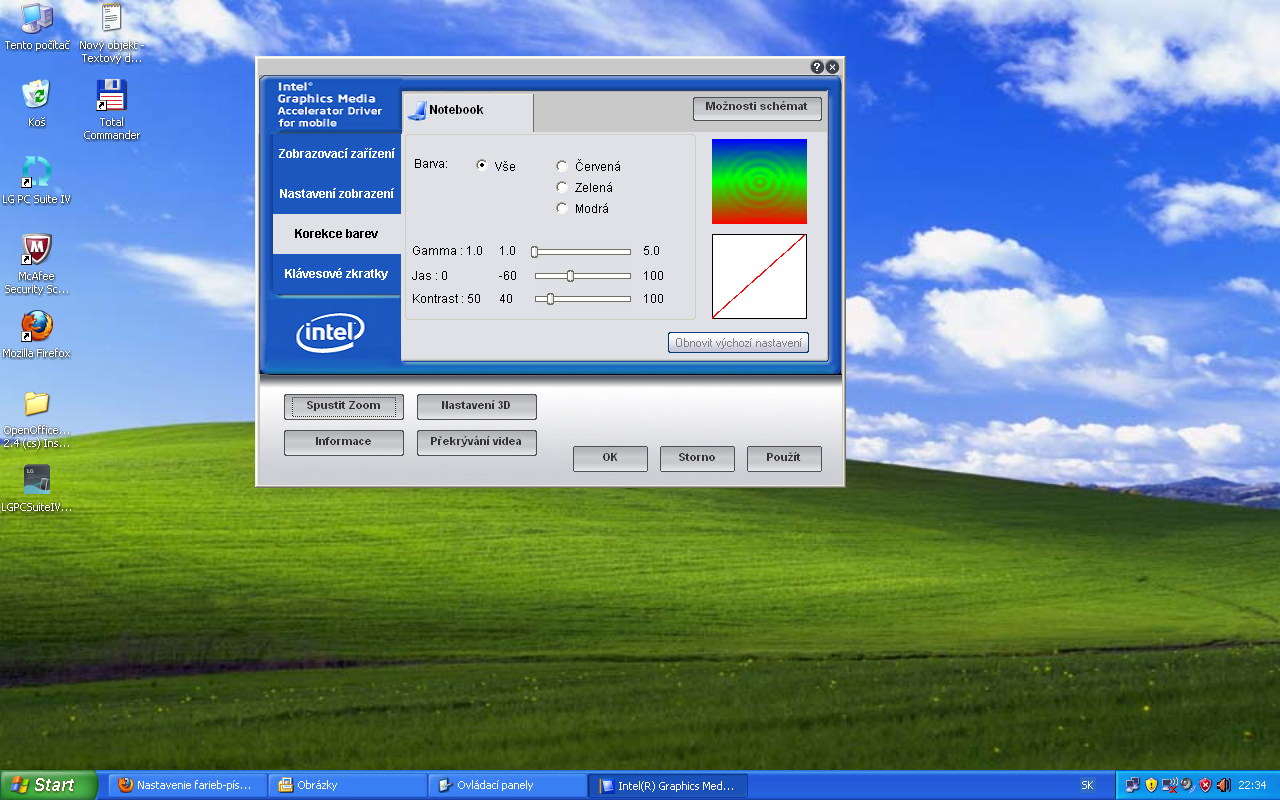The width and height of the screenshot is (1280, 800).
Task: Open the LG PC Suite IV shortcut
Action: tap(37, 173)
